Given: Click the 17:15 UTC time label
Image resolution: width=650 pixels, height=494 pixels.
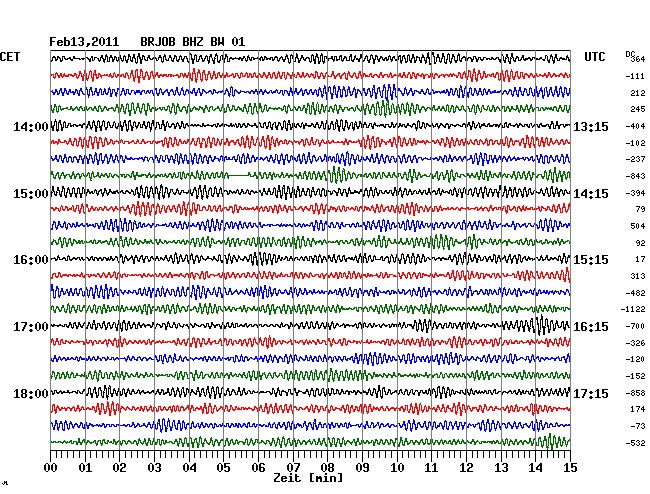Looking at the screenshot, I should (591, 393).
